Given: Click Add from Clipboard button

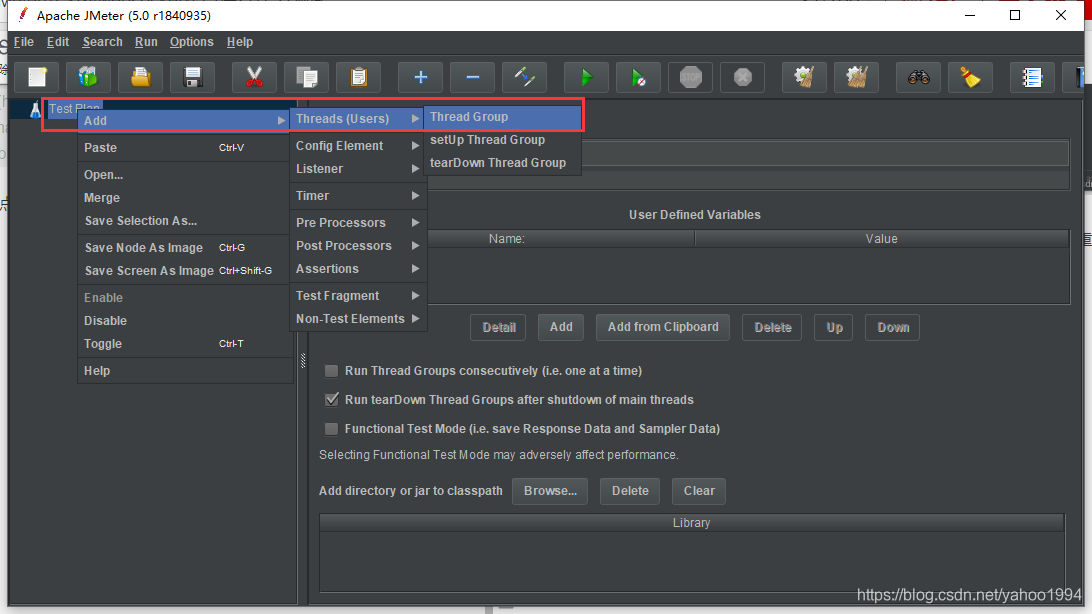Looking at the screenshot, I should (x=663, y=327).
